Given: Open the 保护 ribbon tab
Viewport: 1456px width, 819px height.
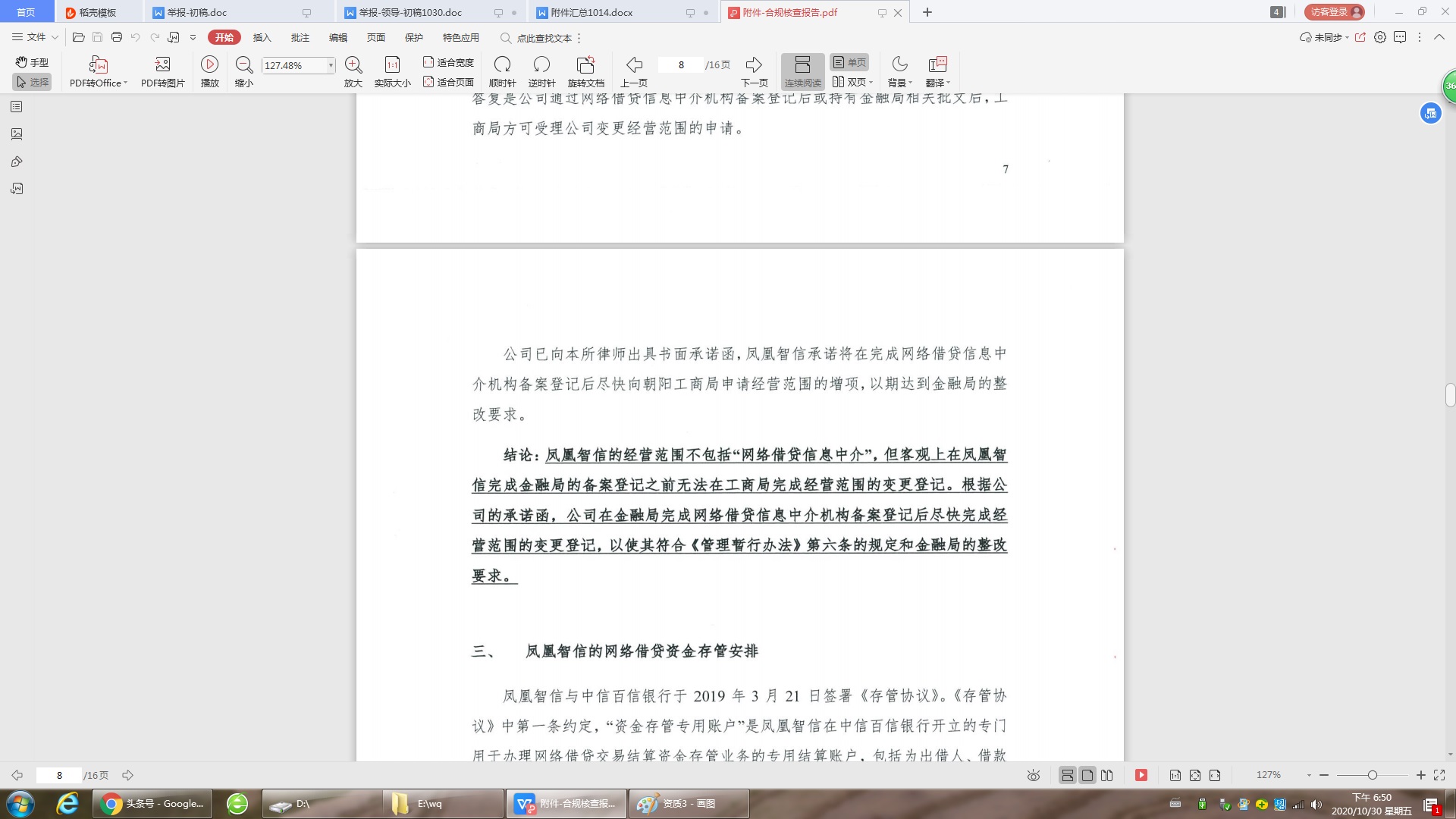Looking at the screenshot, I should [x=414, y=37].
